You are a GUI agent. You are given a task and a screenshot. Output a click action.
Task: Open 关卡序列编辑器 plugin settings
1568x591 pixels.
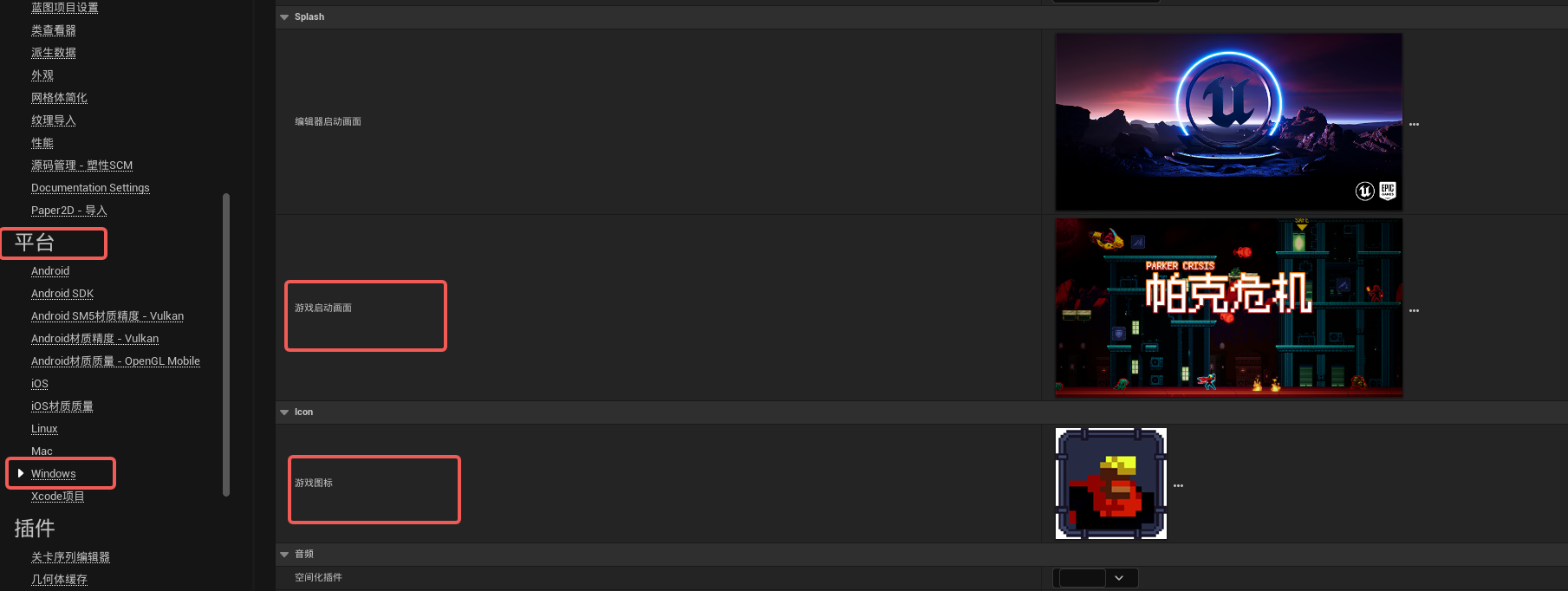[70, 557]
